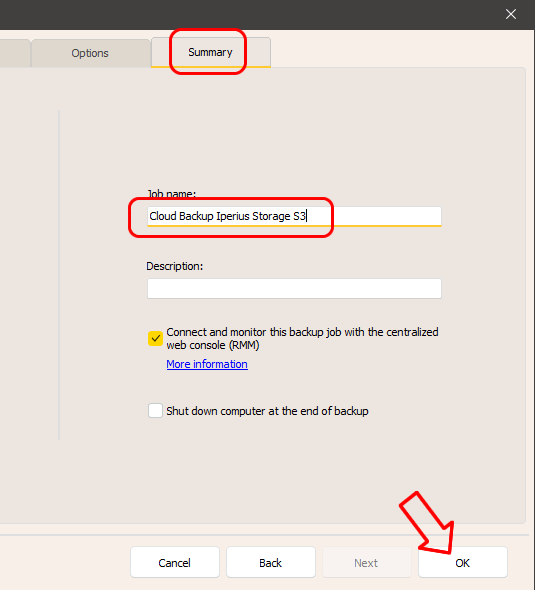Confirm the backup job with OK

tap(463, 563)
